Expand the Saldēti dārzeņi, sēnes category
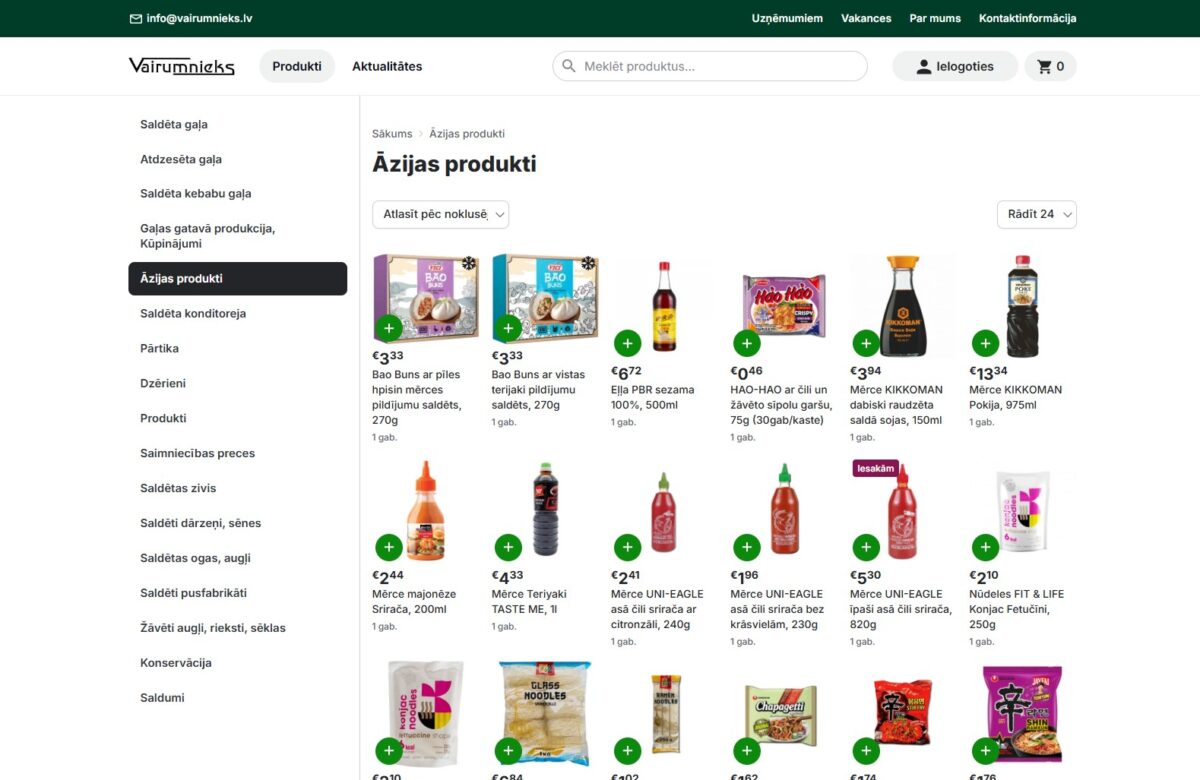This screenshot has height=780, width=1200. tap(201, 522)
